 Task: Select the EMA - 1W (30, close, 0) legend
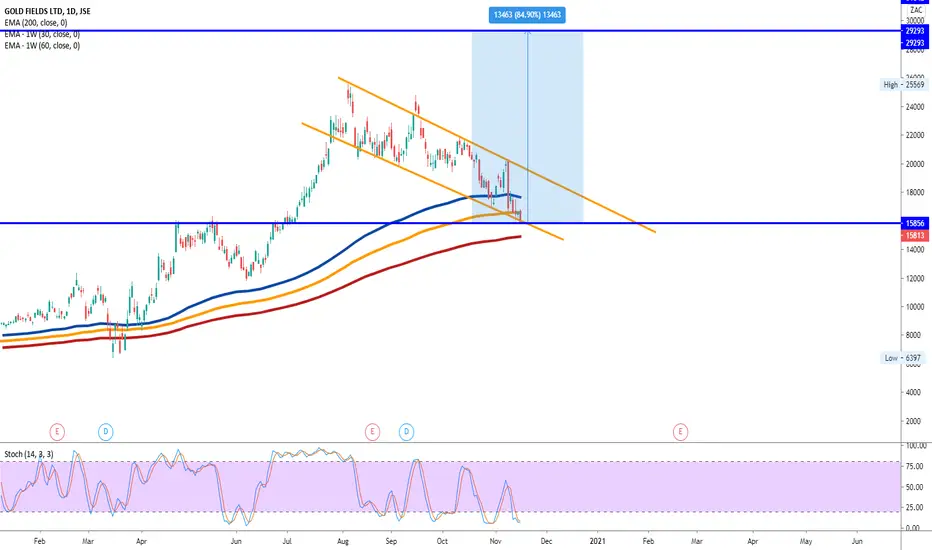tap(42, 34)
